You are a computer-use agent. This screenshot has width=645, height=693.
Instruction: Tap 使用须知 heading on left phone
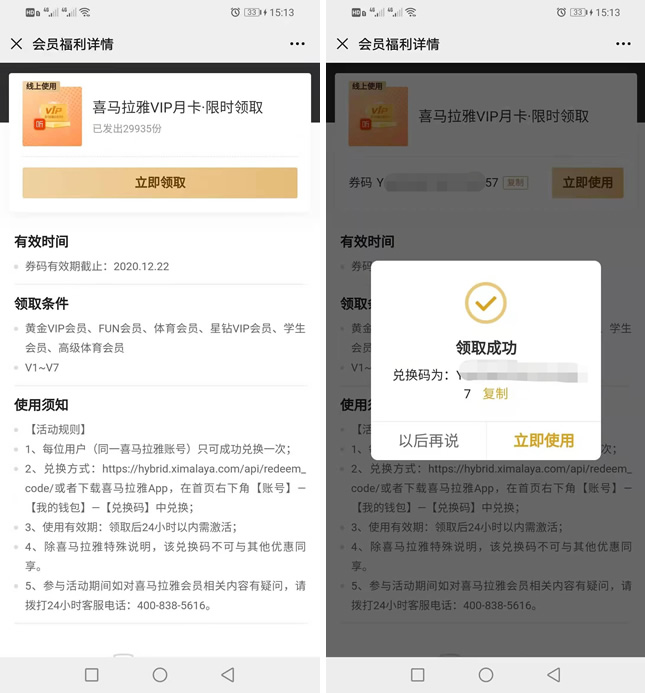point(41,405)
